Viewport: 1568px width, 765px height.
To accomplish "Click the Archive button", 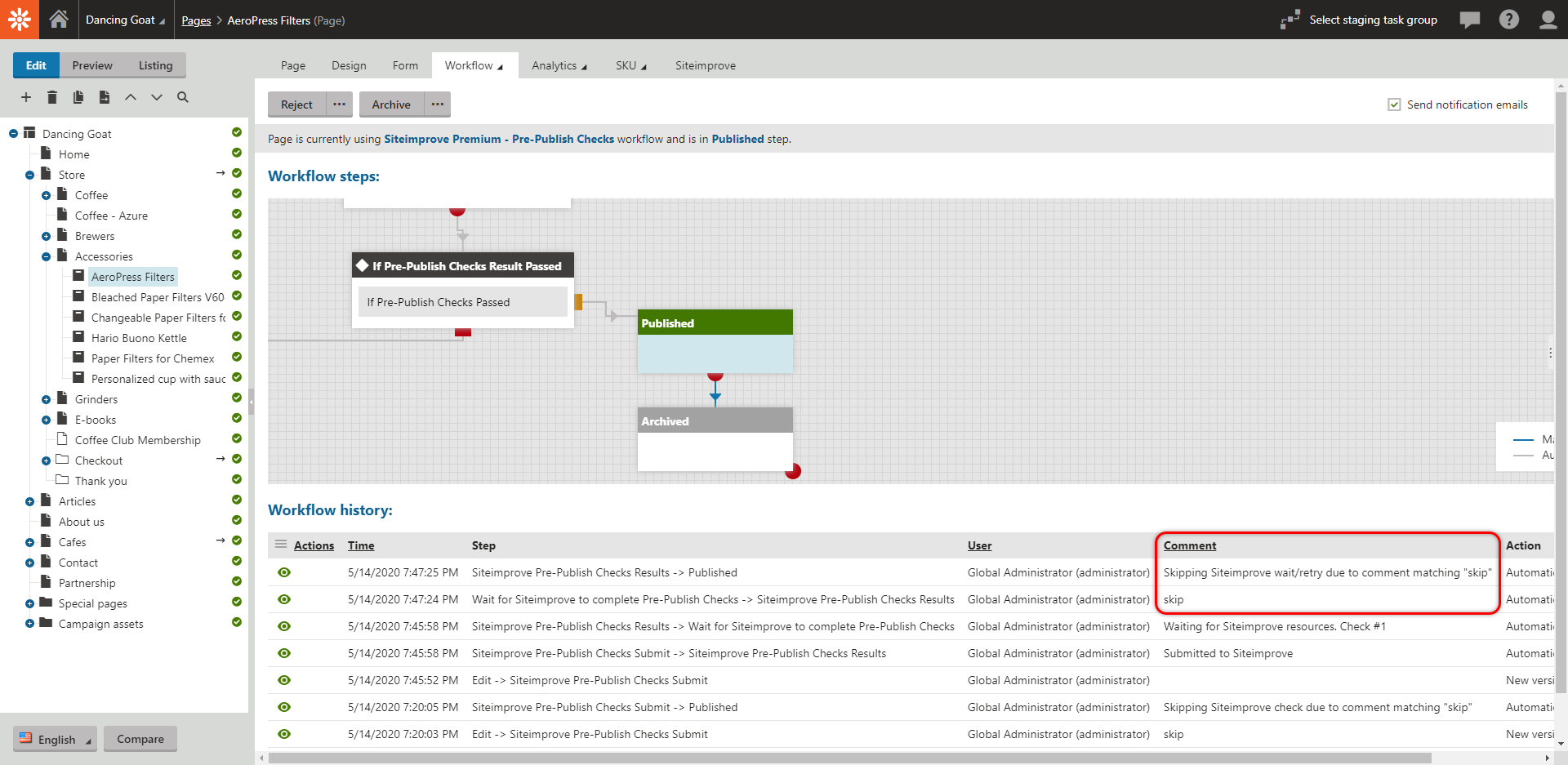I will tap(391, 105).
